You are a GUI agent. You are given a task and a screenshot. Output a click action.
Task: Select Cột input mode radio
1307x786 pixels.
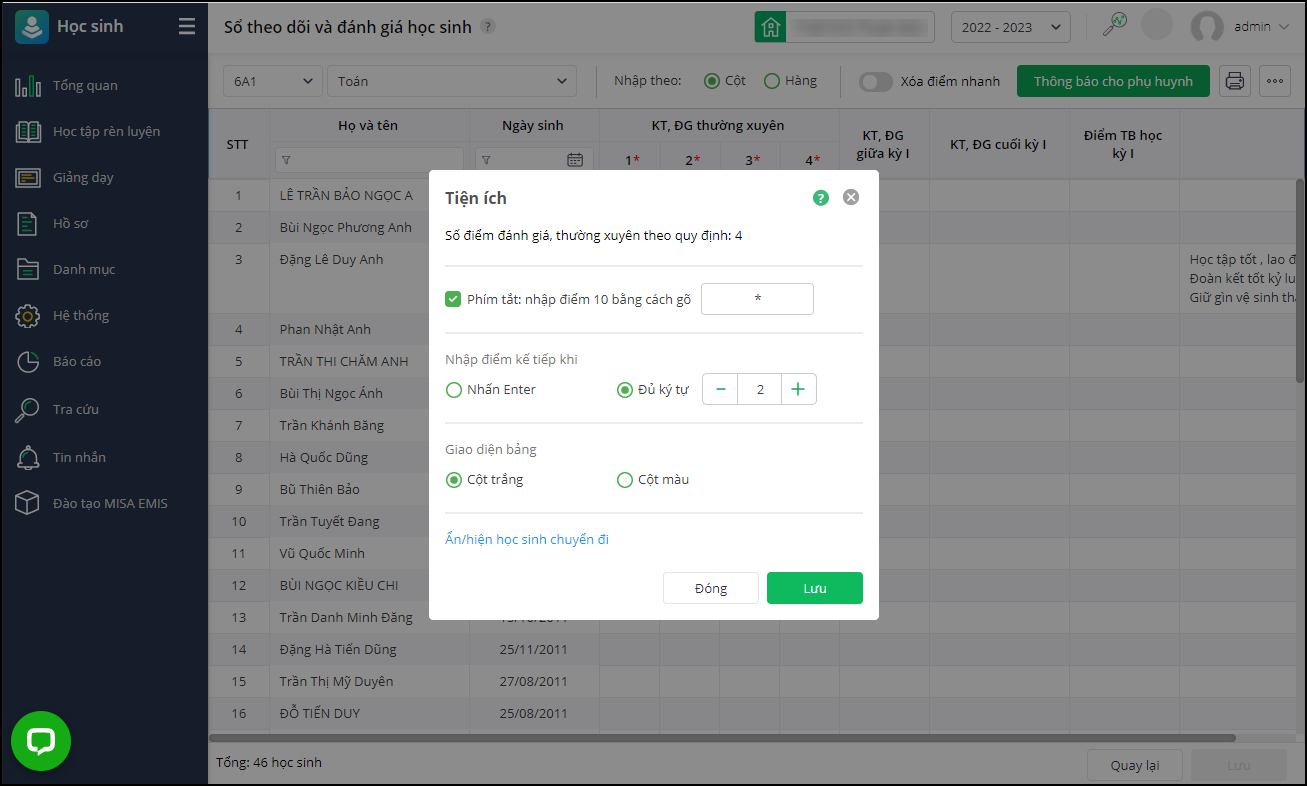(712, 81)
